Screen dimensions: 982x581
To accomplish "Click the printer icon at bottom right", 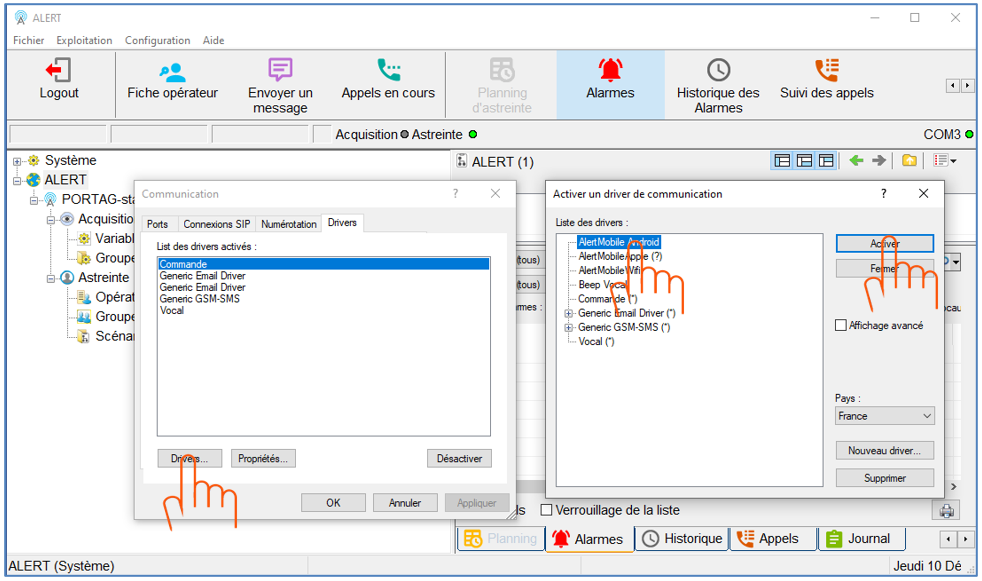I will point(944,511).
